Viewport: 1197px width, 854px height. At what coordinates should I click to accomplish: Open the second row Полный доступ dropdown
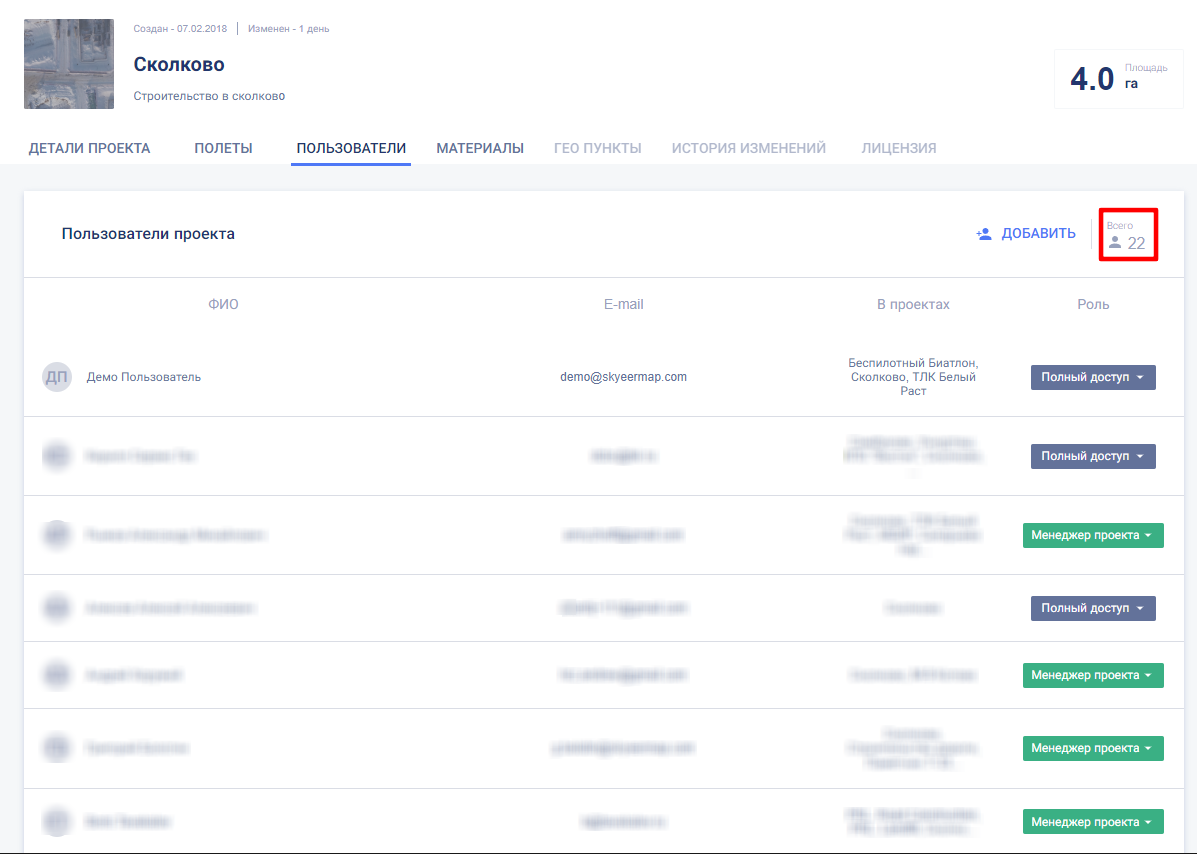(x=1093, y=456)
